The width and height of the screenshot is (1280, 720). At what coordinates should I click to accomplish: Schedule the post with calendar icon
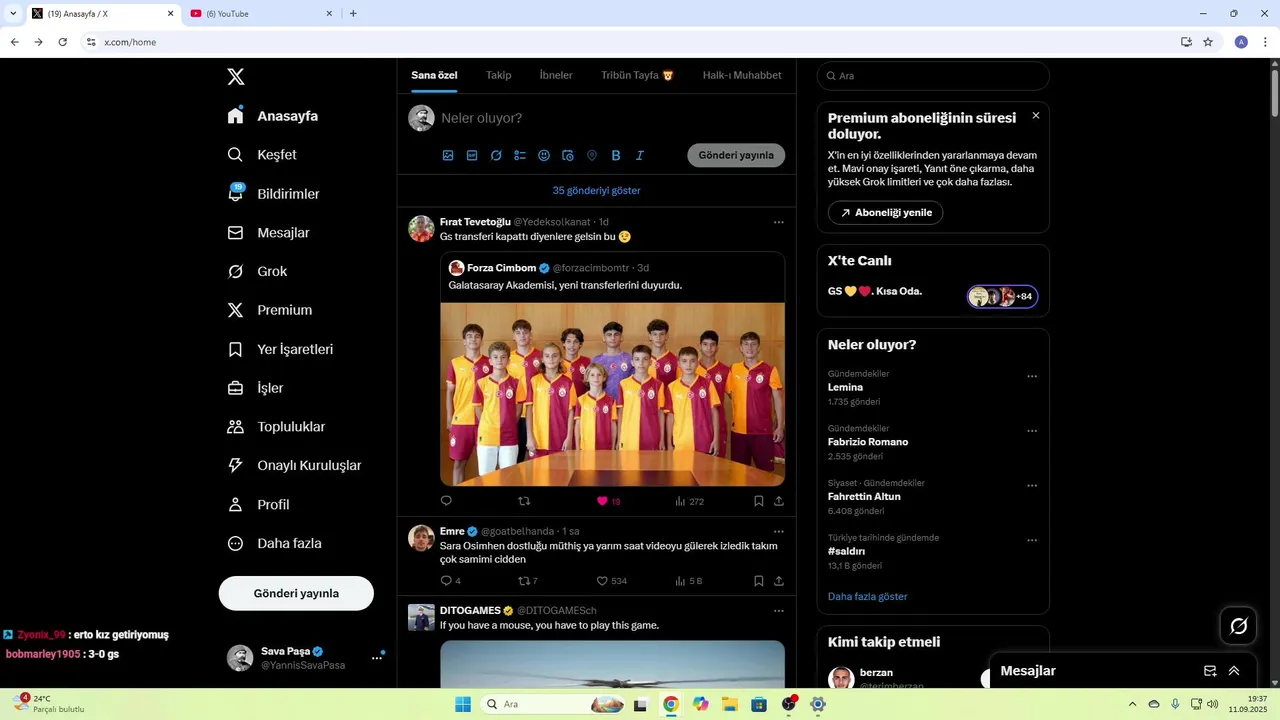point(568,156)
